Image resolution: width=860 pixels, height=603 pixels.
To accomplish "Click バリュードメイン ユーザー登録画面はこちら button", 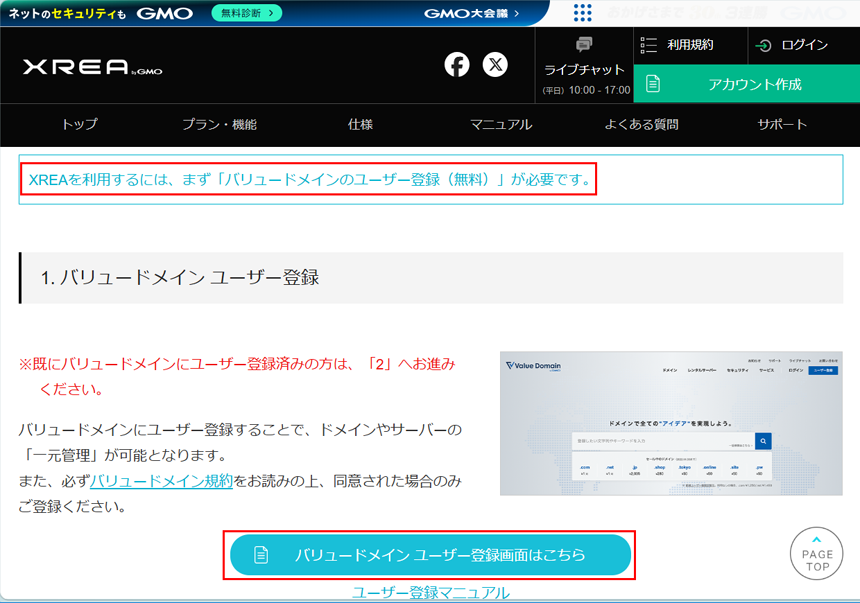I will [430, 555].
